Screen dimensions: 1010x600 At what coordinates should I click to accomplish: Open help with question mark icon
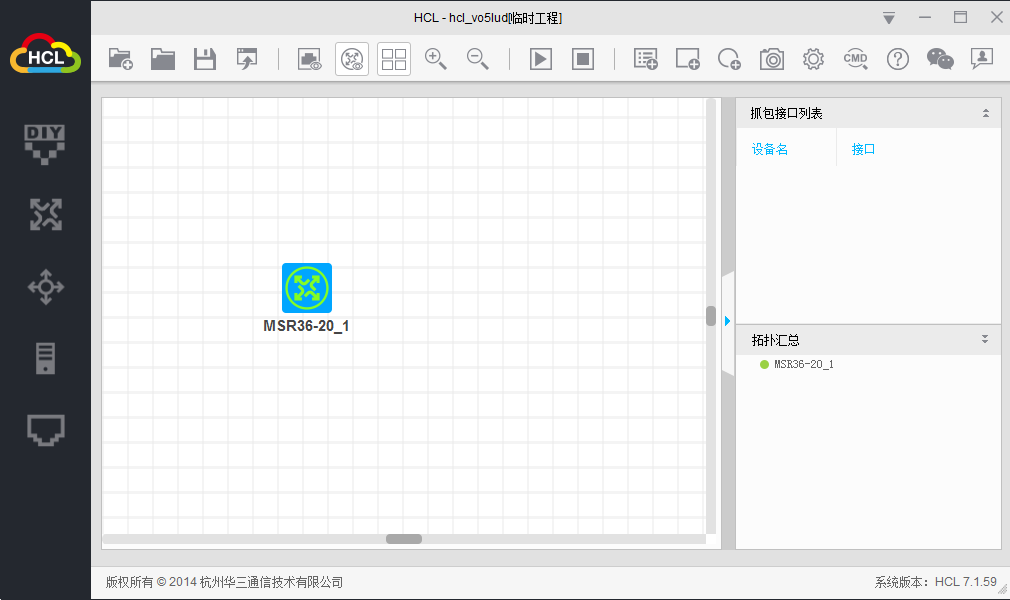[897, 59]
